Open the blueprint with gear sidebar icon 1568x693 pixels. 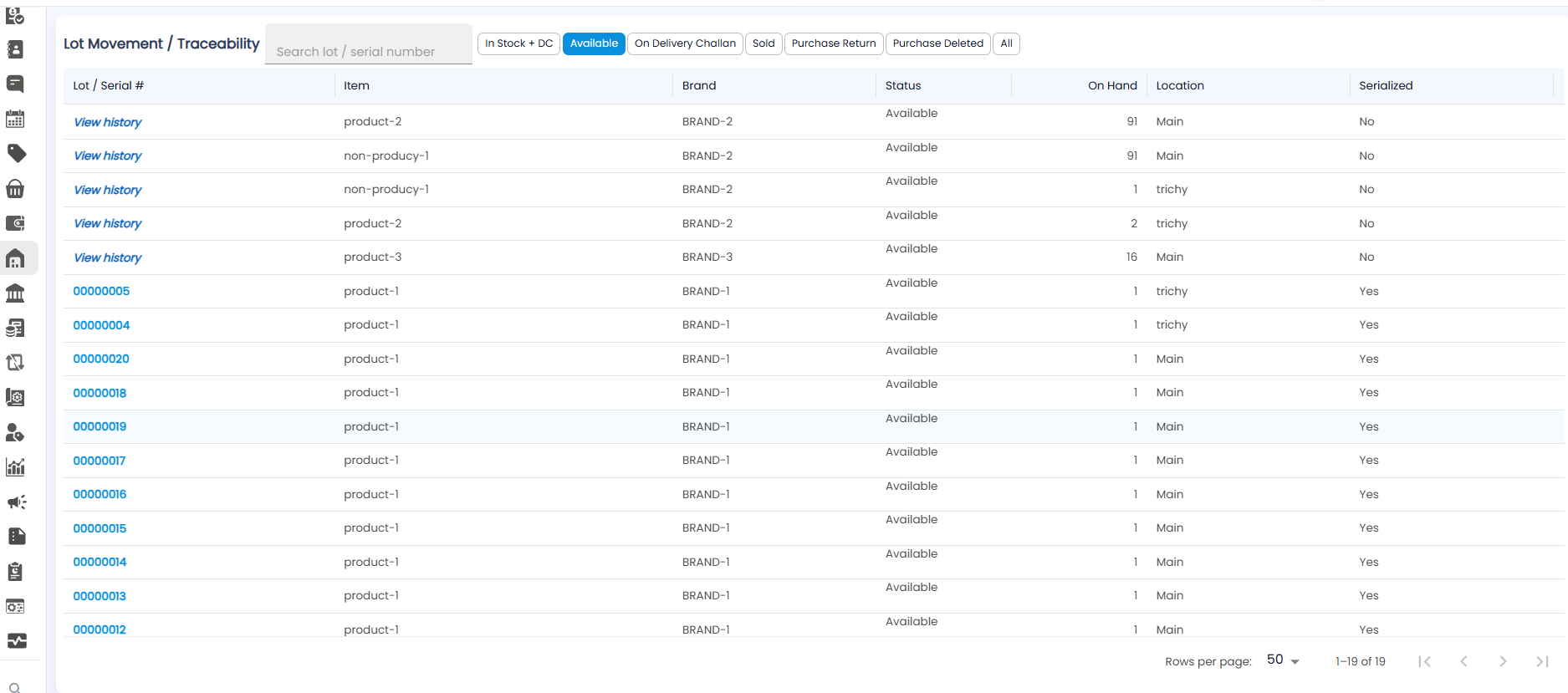point(15,397)
